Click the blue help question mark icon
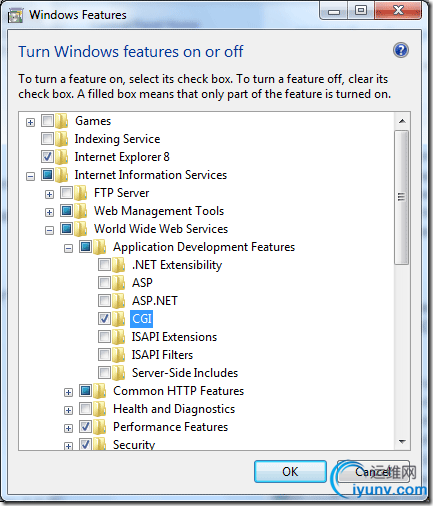 click(401, 50)
